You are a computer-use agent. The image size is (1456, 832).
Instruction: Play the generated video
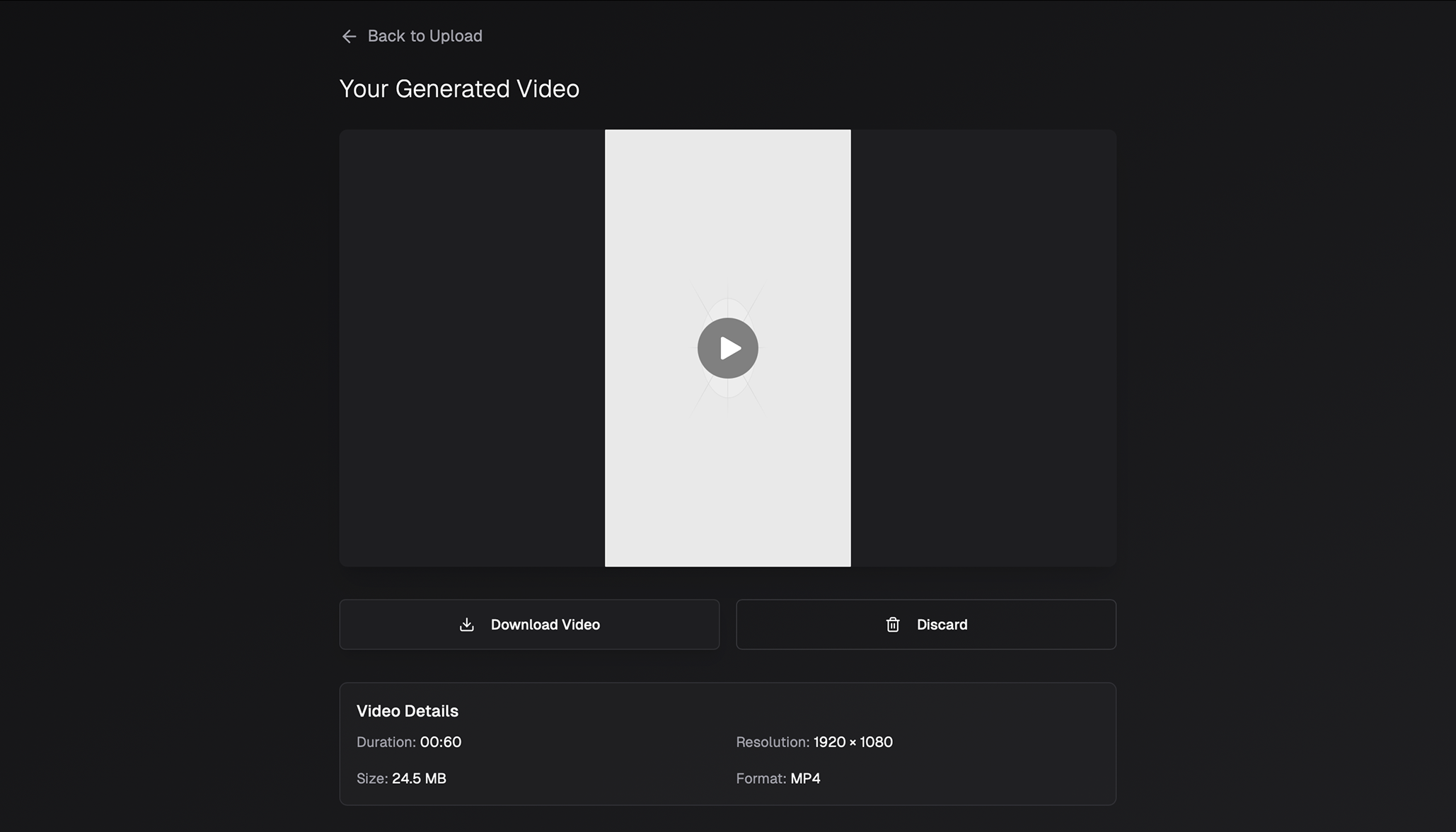727,348
